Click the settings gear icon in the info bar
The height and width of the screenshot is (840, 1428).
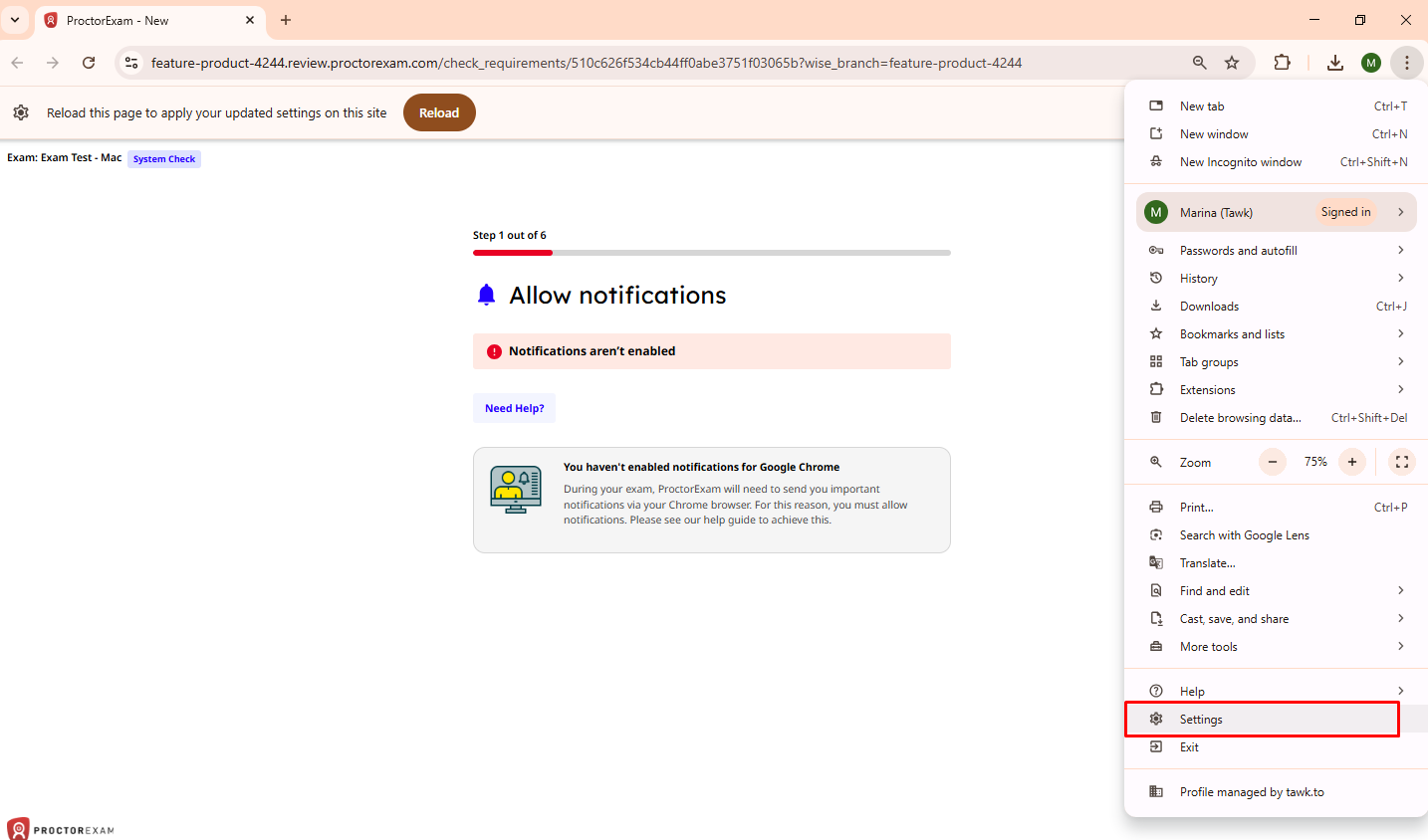click(x=21, y=112)
